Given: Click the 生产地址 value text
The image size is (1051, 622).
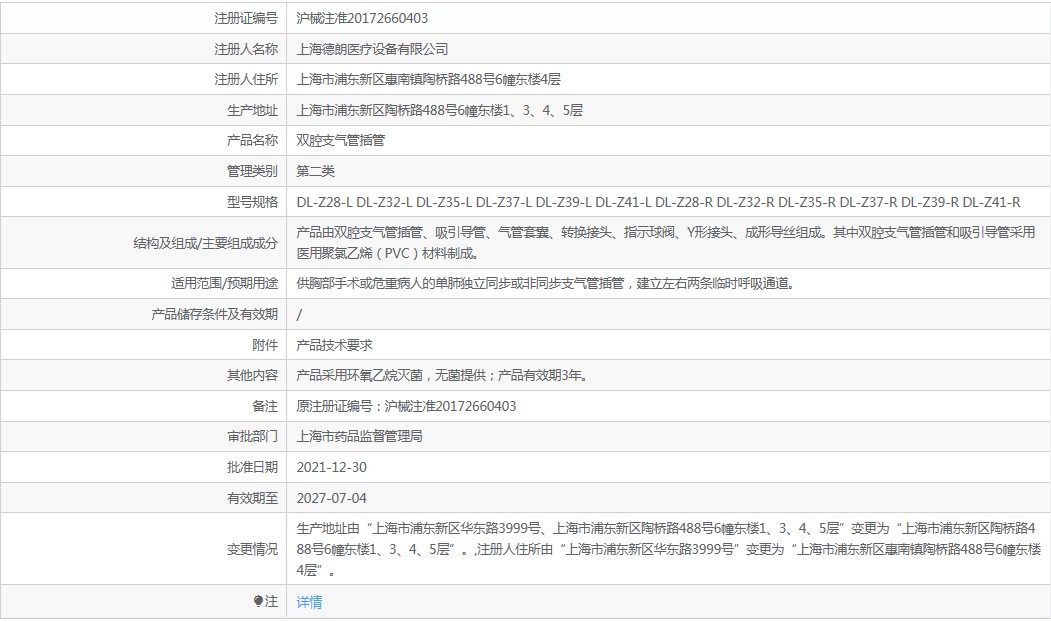Looking at the screenshot, I should (x=440, y=110).
